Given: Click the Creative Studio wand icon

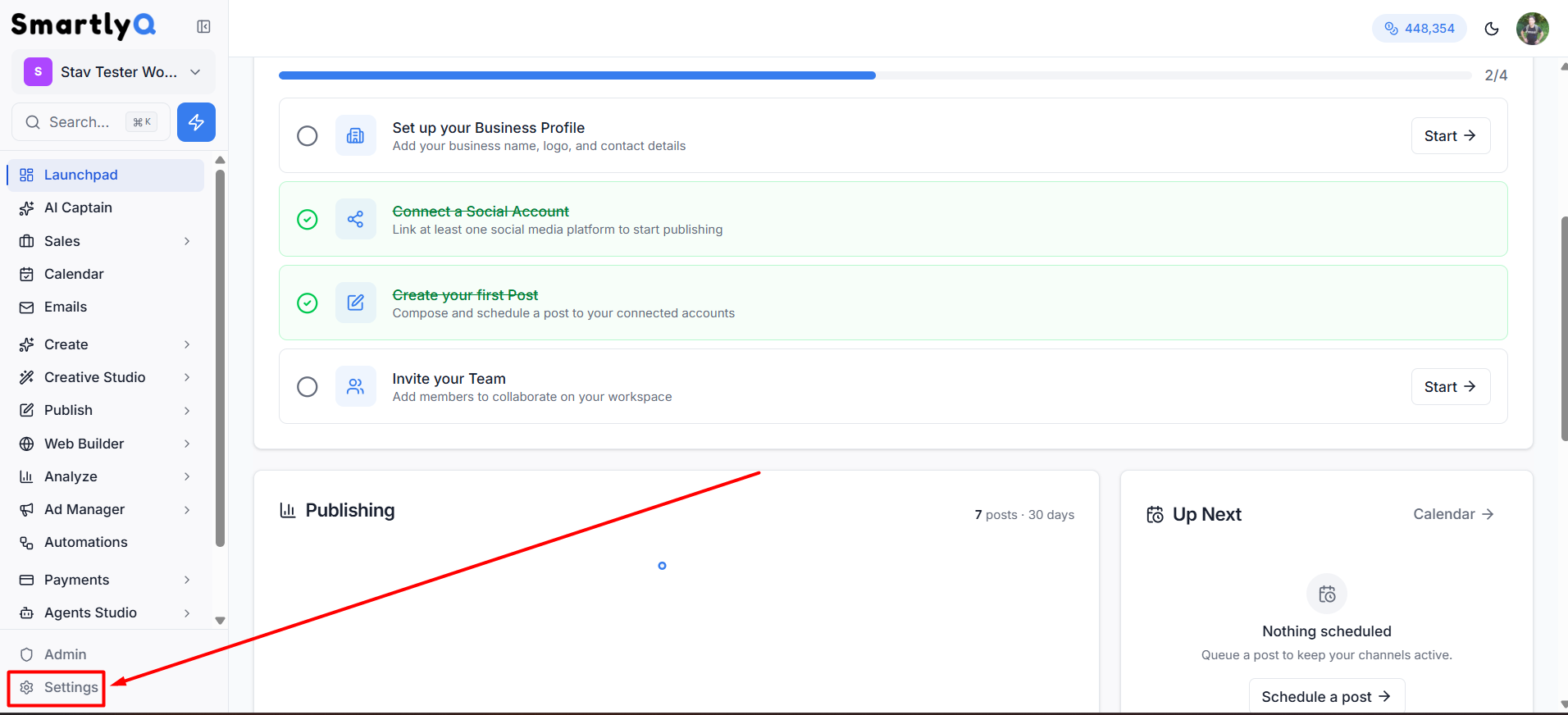Looking at the screenshot, I should [27, 377].
